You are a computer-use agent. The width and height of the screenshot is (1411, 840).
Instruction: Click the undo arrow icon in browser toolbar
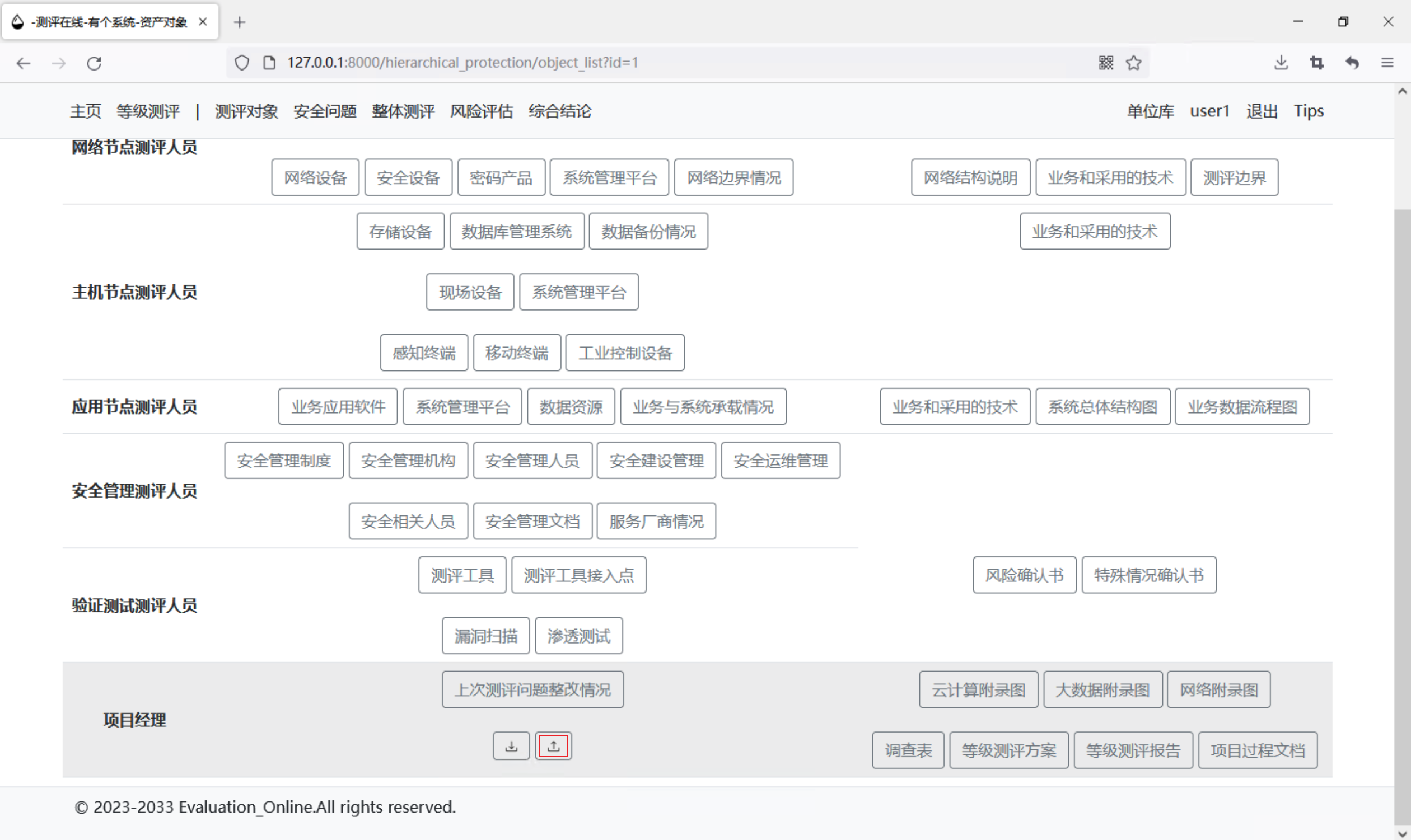pyautogui.click(x=1352, y=63)
